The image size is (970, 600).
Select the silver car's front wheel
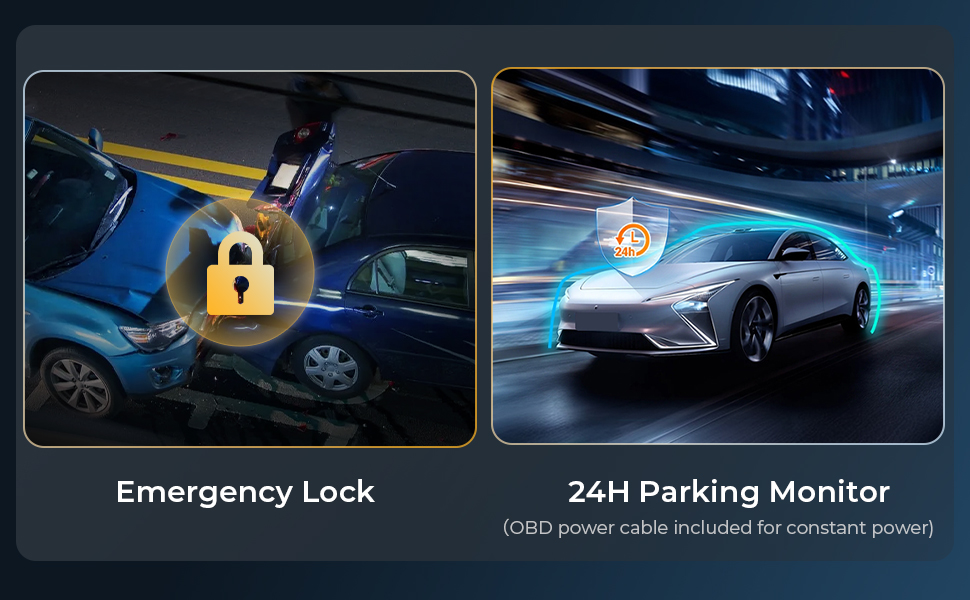pyautogui.click(x=755, y=327)
